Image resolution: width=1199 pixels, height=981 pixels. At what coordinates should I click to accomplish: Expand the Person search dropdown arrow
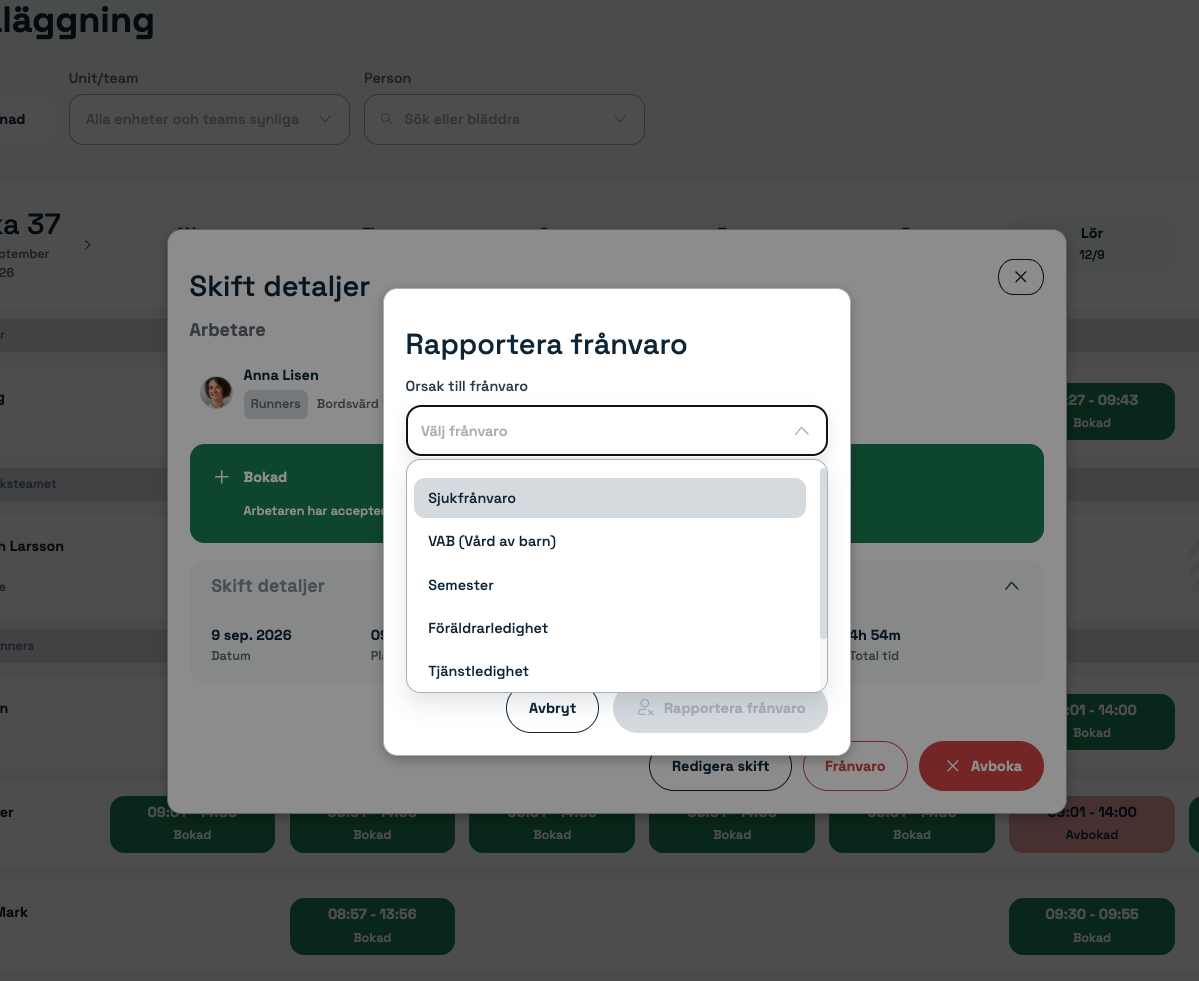coord(620,119)
